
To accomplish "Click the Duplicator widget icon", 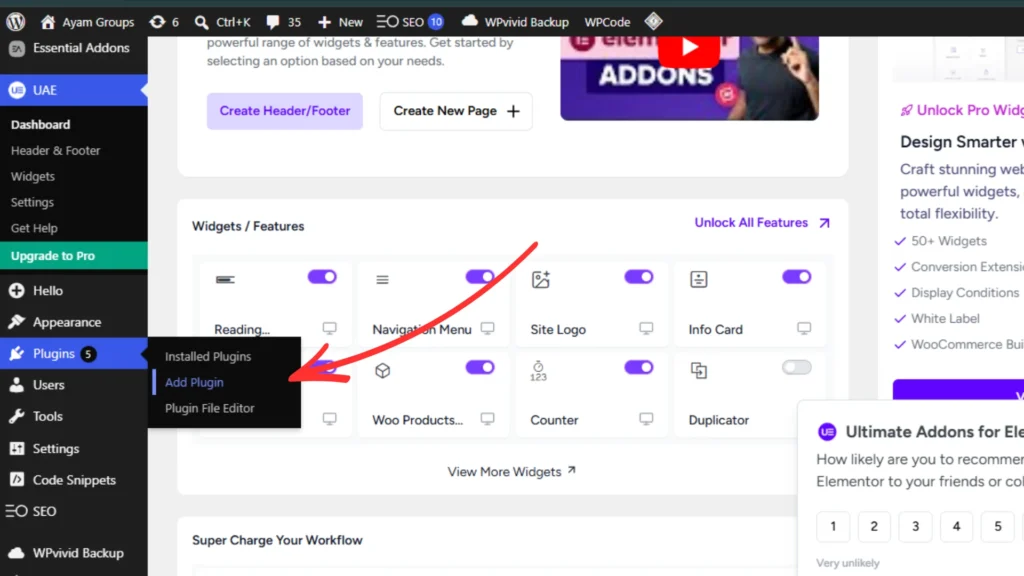I will click(x=699, y=370).
